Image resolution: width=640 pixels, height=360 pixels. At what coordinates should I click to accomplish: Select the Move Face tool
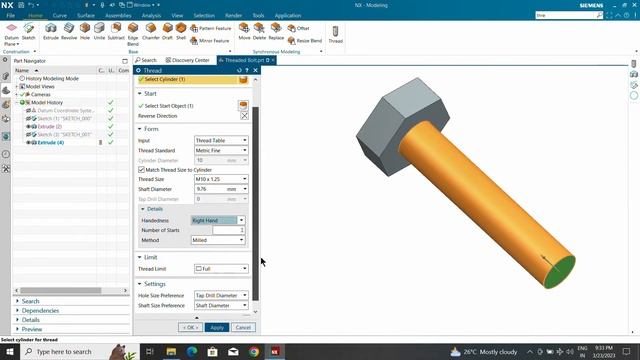[x=244, y=31]
